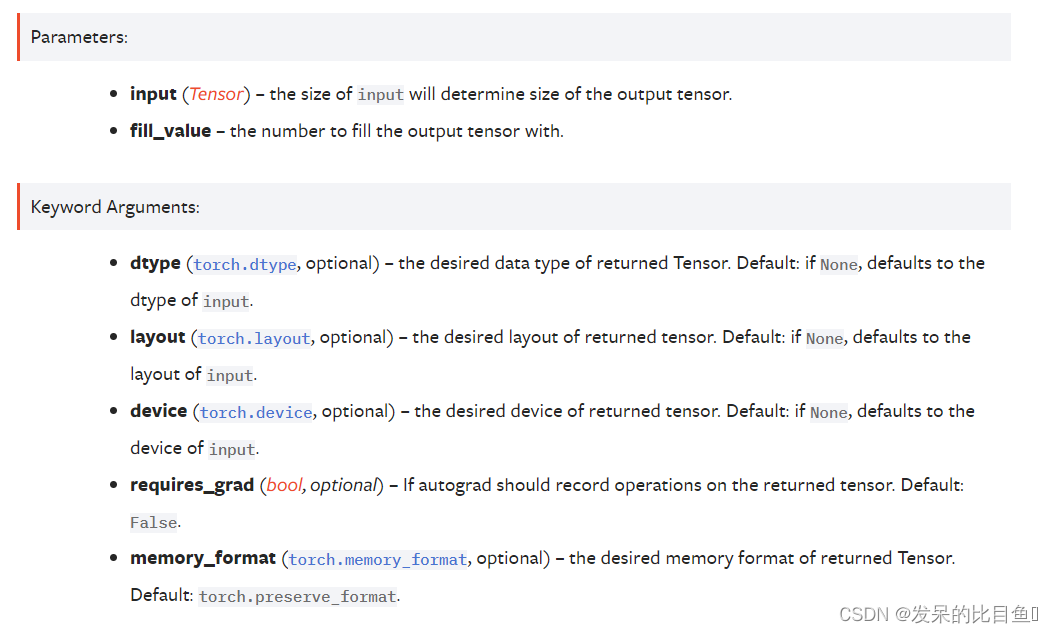Open the torch.layout documentation link
Screen dimensions: 1053x633
click(254, 338)
